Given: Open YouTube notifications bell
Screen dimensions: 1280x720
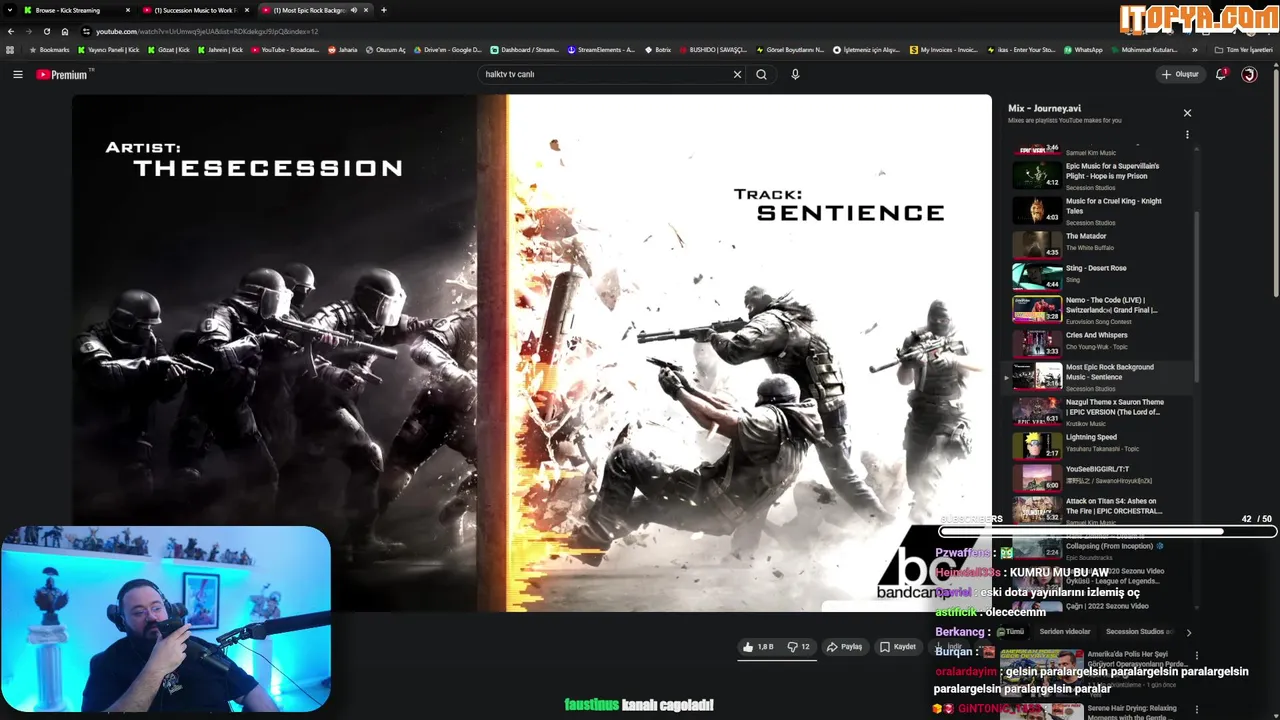Looking at the screenshot, I should click(x=1221, y=74).
